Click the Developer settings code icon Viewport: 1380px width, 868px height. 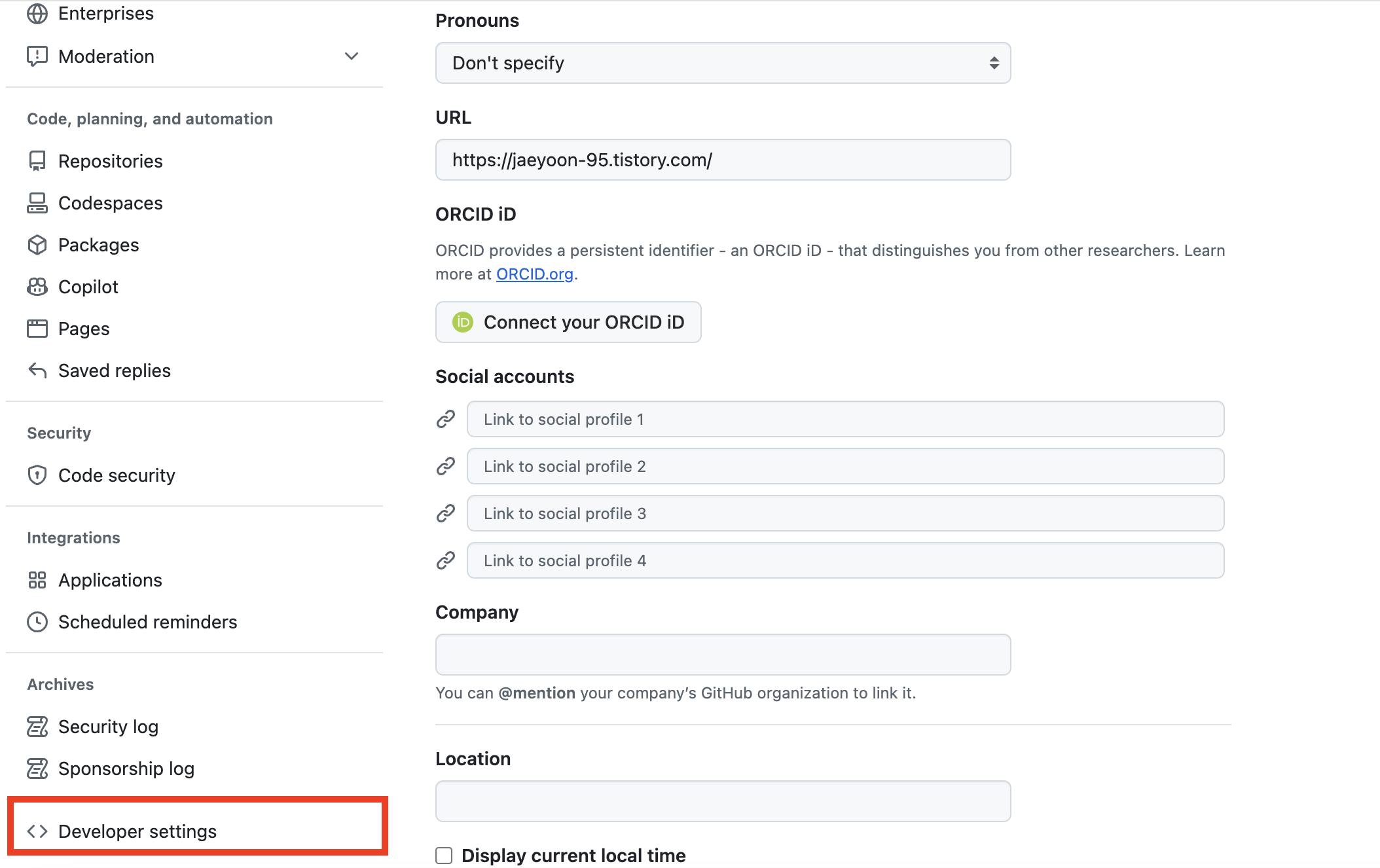point(37,831)
